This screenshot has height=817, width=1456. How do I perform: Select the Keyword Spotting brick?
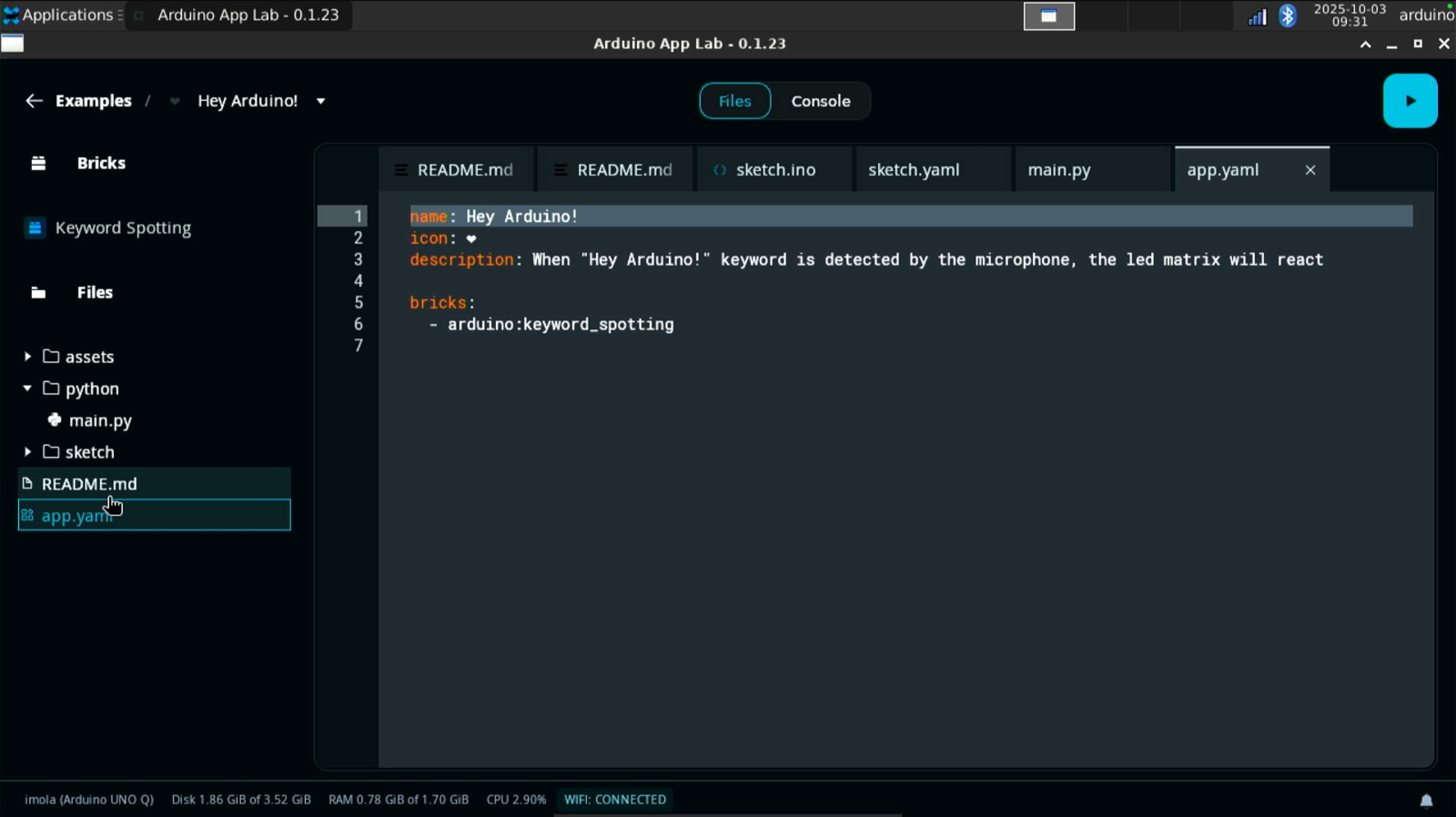(x=123, y=227)
